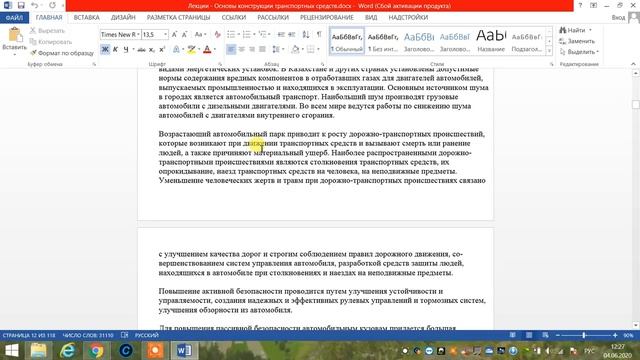Click the Save icon in quick access toolbar
This screenshot has height=360, width=640.
point(21,5)
